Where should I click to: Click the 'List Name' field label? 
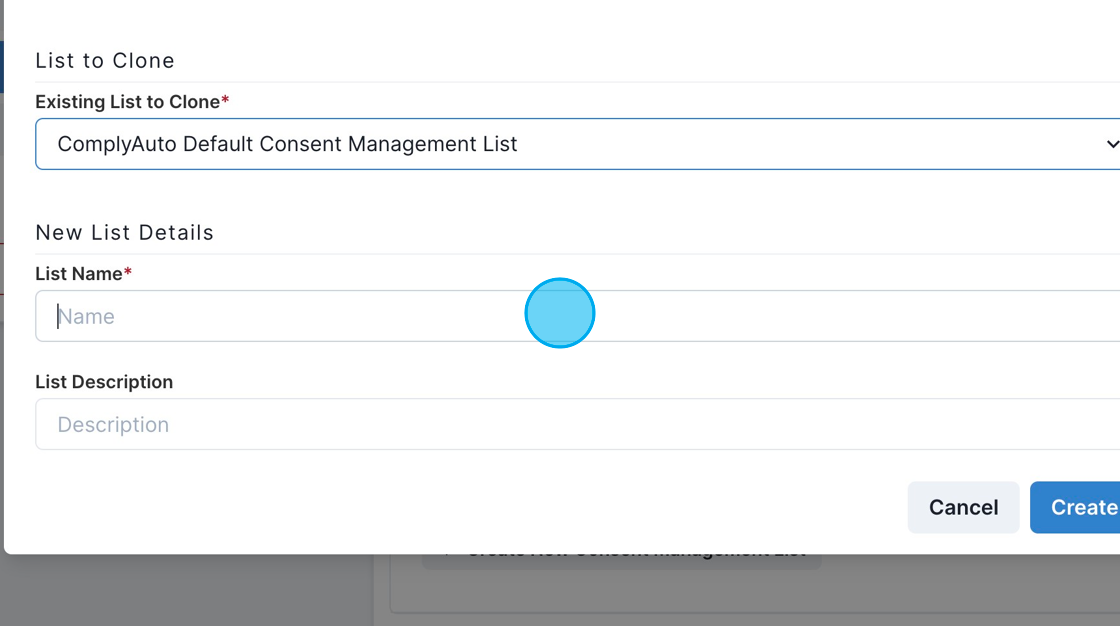pos(84,274)
